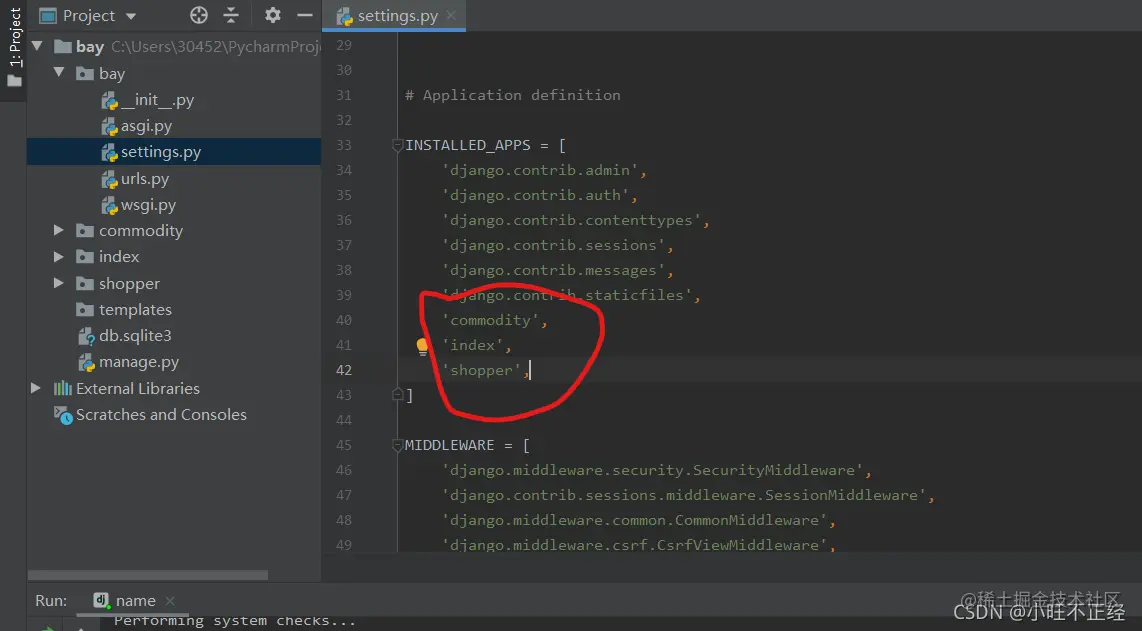Screen dimensions: 1142x631
Task: Place cursor on 'shopper' line 42
Action: tap(481, 370)
